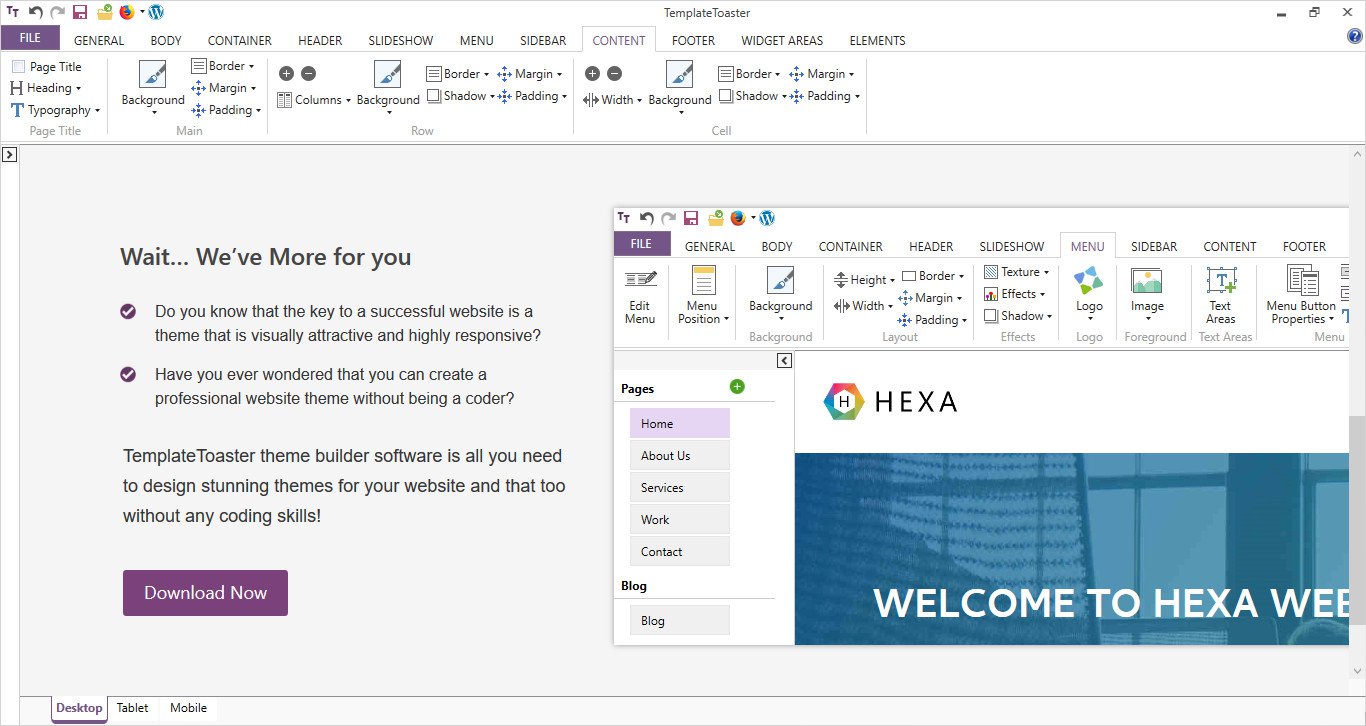This screenshot has width=1366, height=726.
Task: Open preview in Firefox browser icon
Action: click(x=127, y=12)
